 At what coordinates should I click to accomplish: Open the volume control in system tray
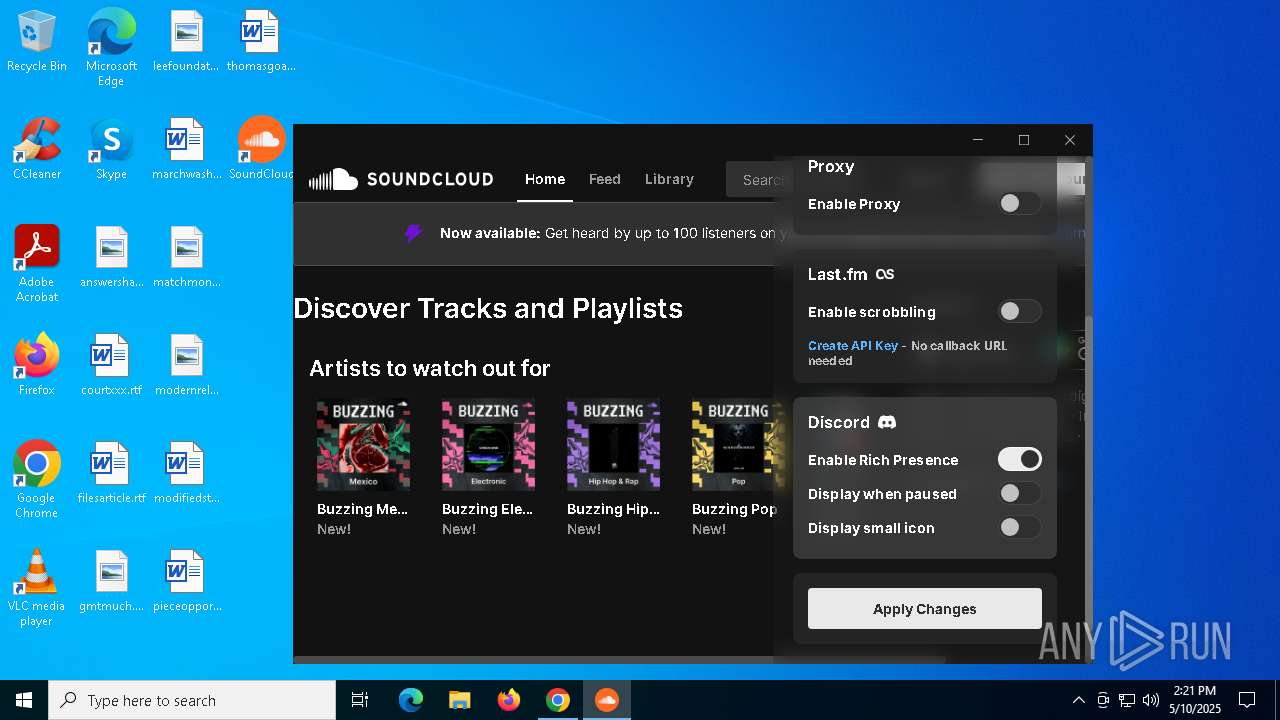click(1151, 700)
